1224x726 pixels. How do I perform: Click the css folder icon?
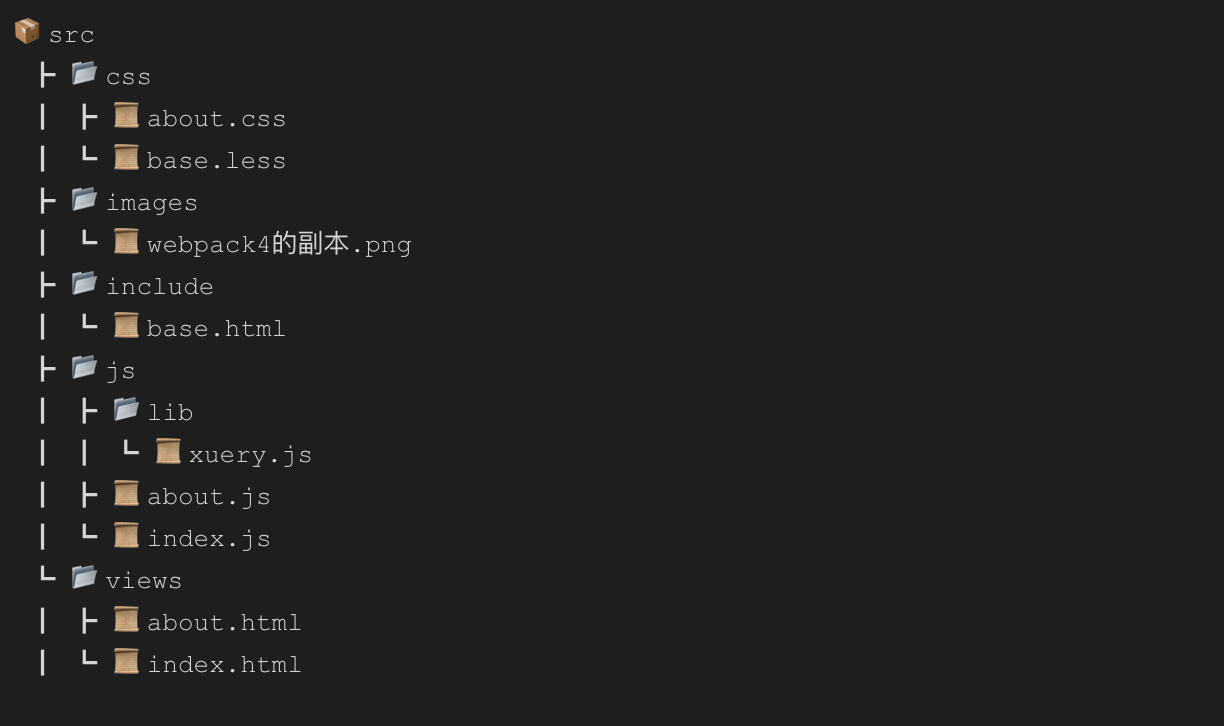[84, 74]
